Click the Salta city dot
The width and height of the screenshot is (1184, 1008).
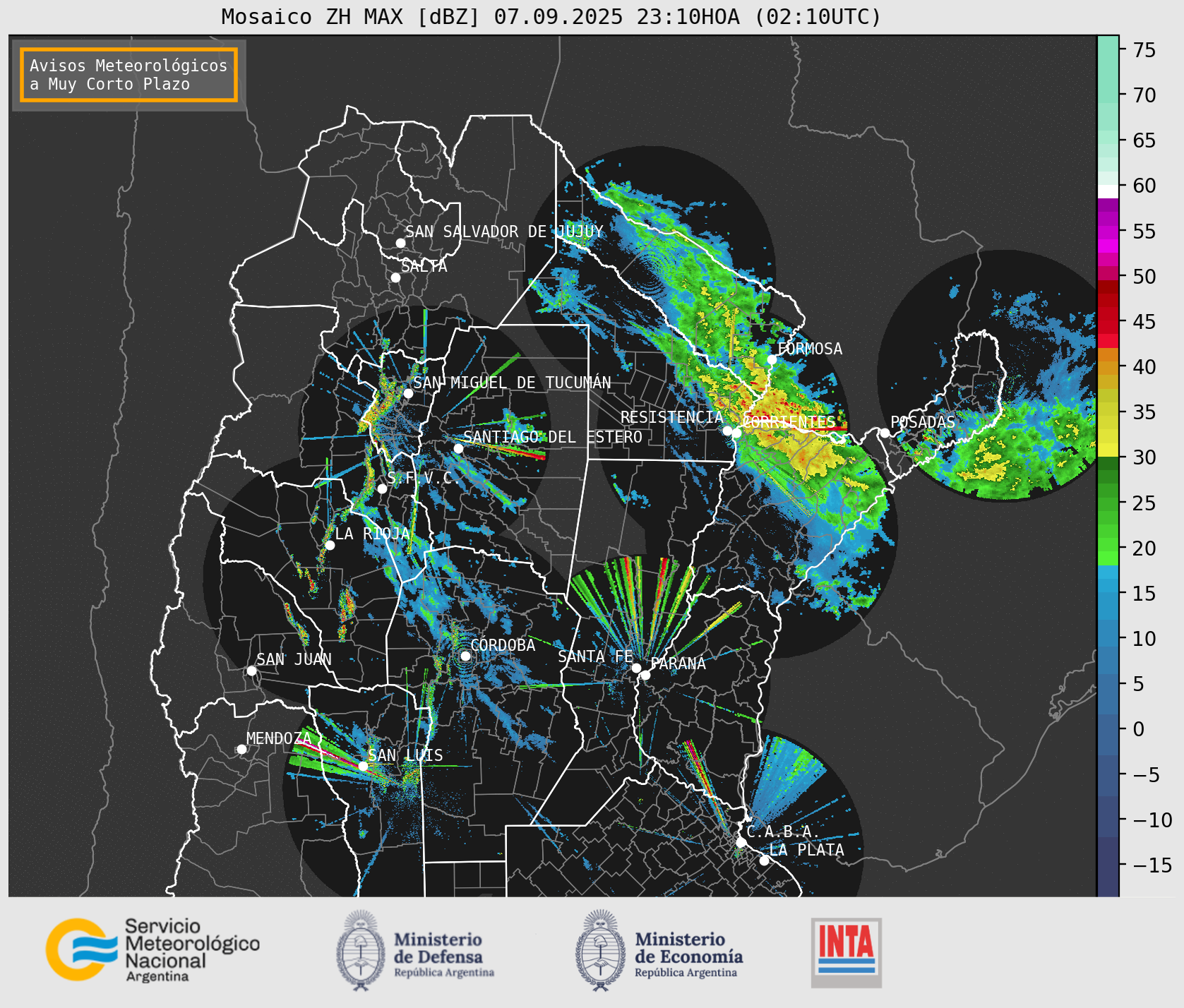point(395,277)
